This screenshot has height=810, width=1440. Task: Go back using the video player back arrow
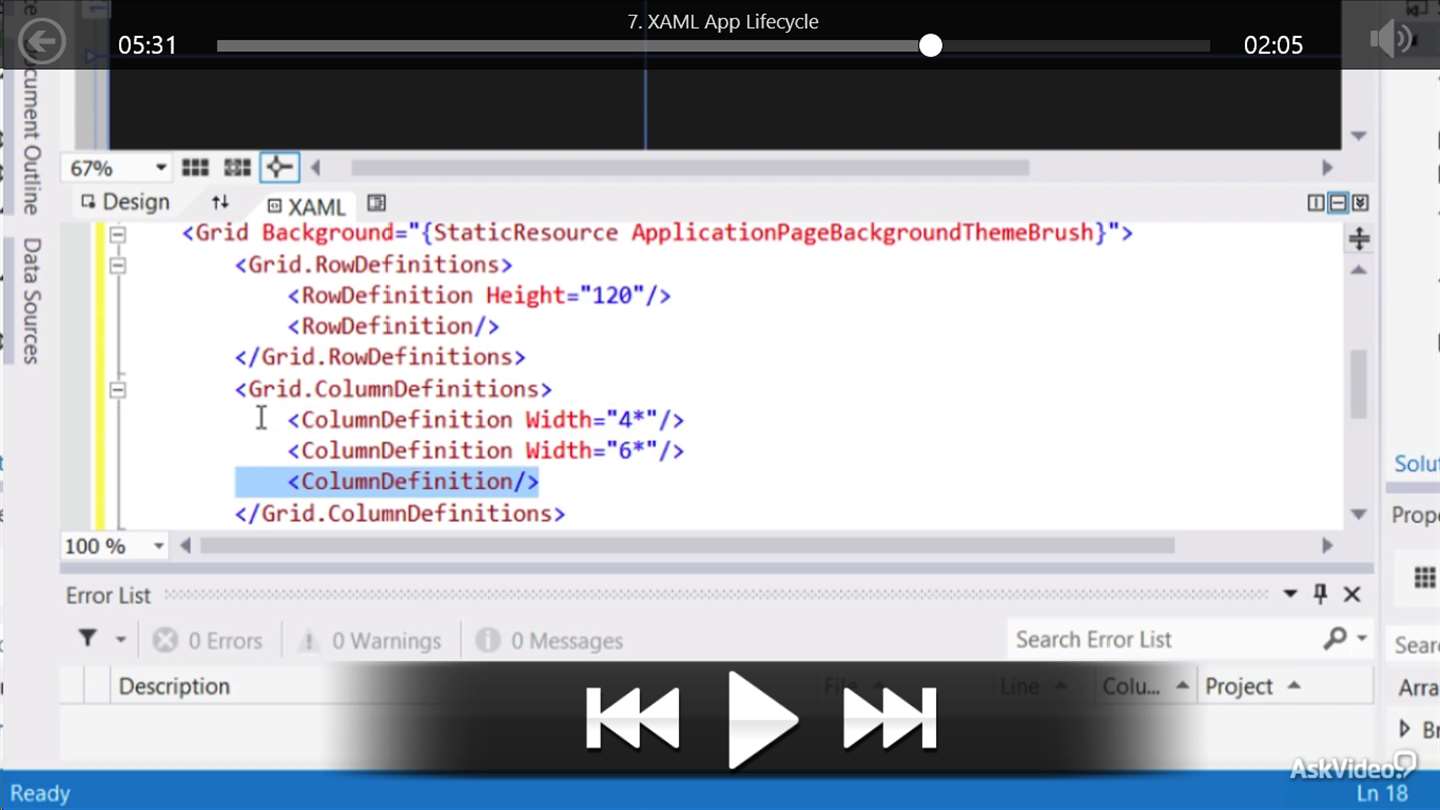tap(42, 42)
